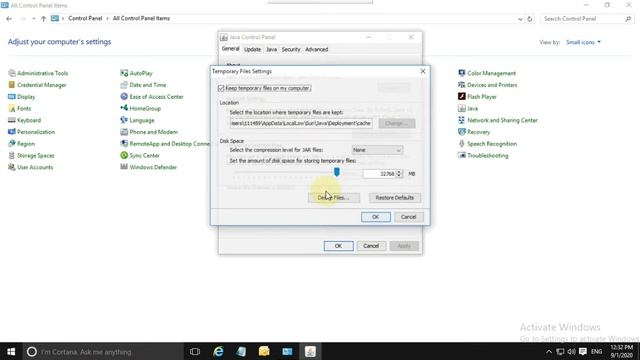Open Task View from taskbar
Viewport: 640px width, 360px height.
tap(195, 352)
